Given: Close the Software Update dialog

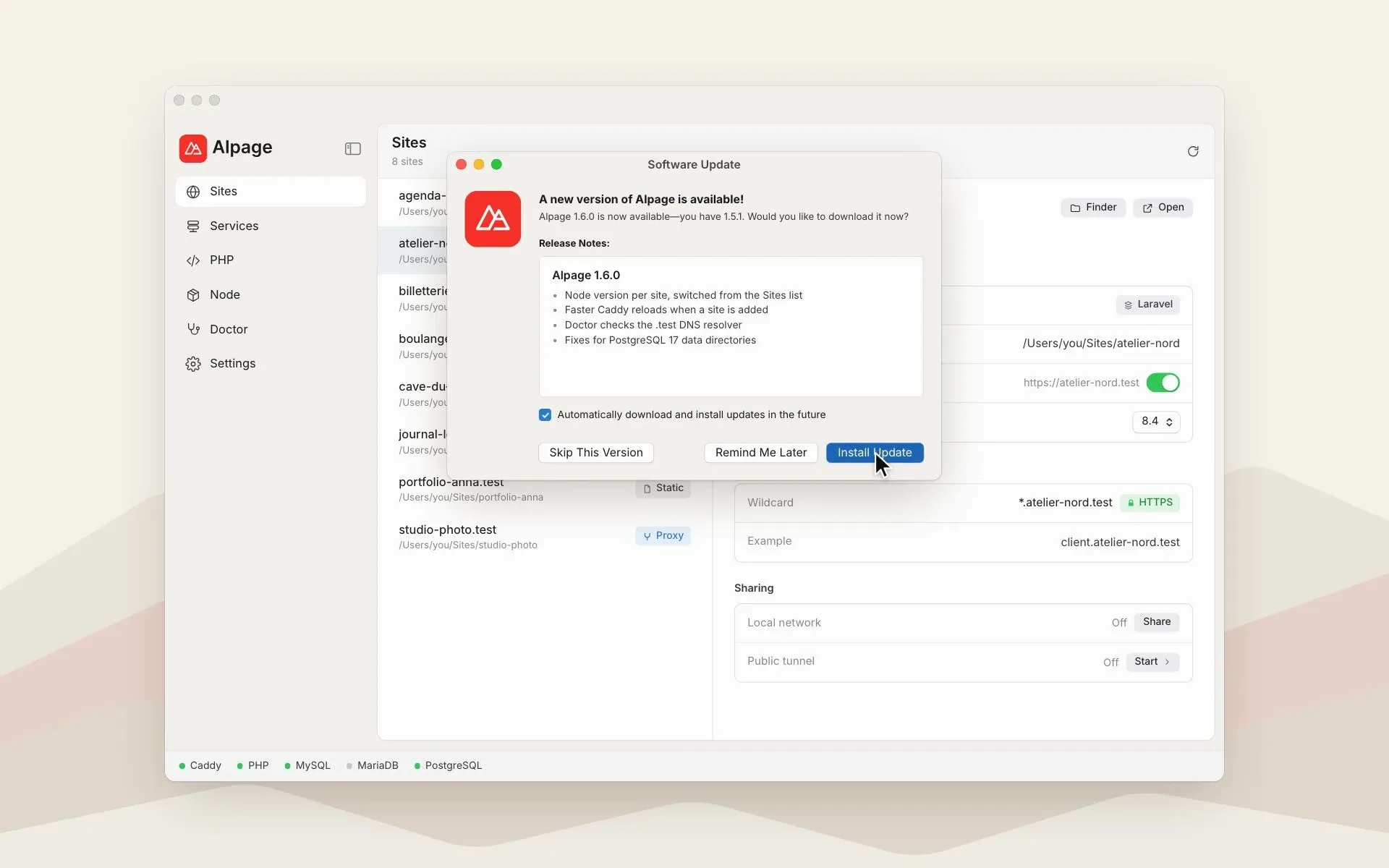Looking at the screenshot, I should [x=461, y=164].
